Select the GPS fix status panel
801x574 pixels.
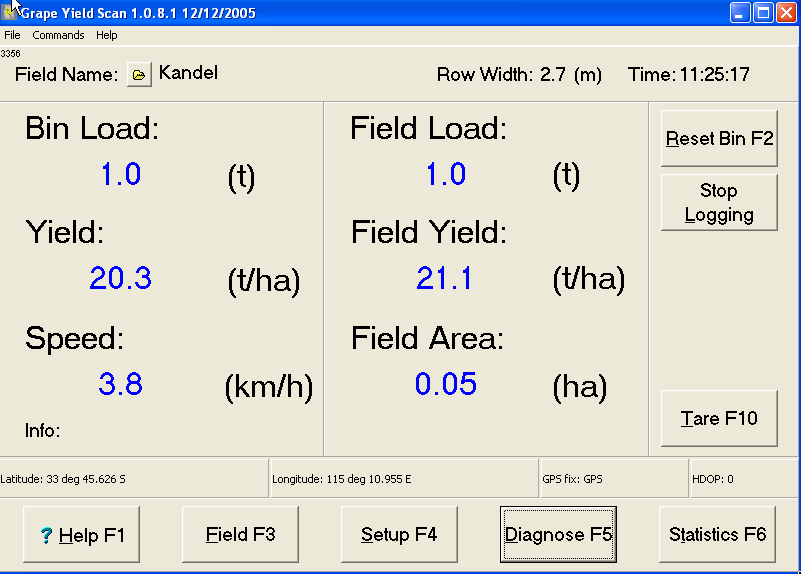(613, 479)
